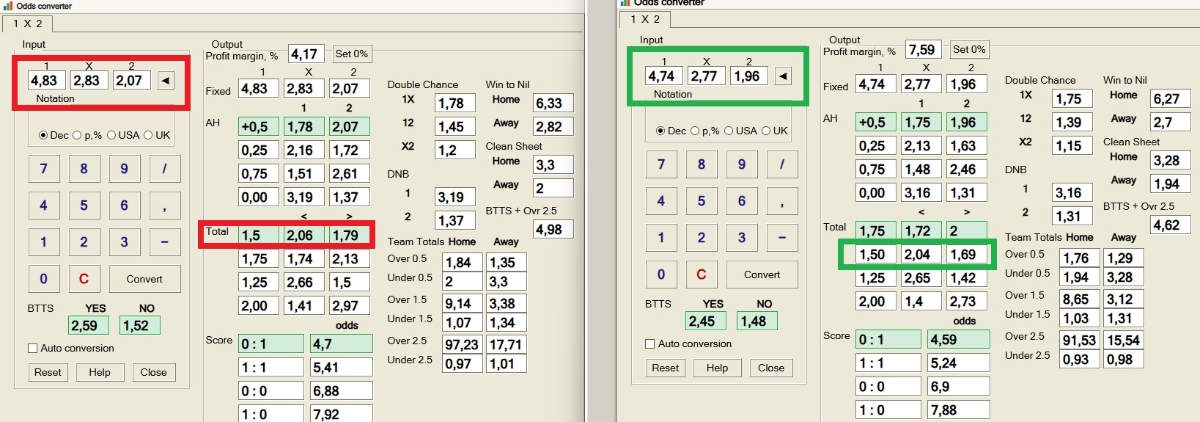Click odds field showing 4,7 in left window
Viewport: 1200px width, 422px height.
tap(341, 343)
